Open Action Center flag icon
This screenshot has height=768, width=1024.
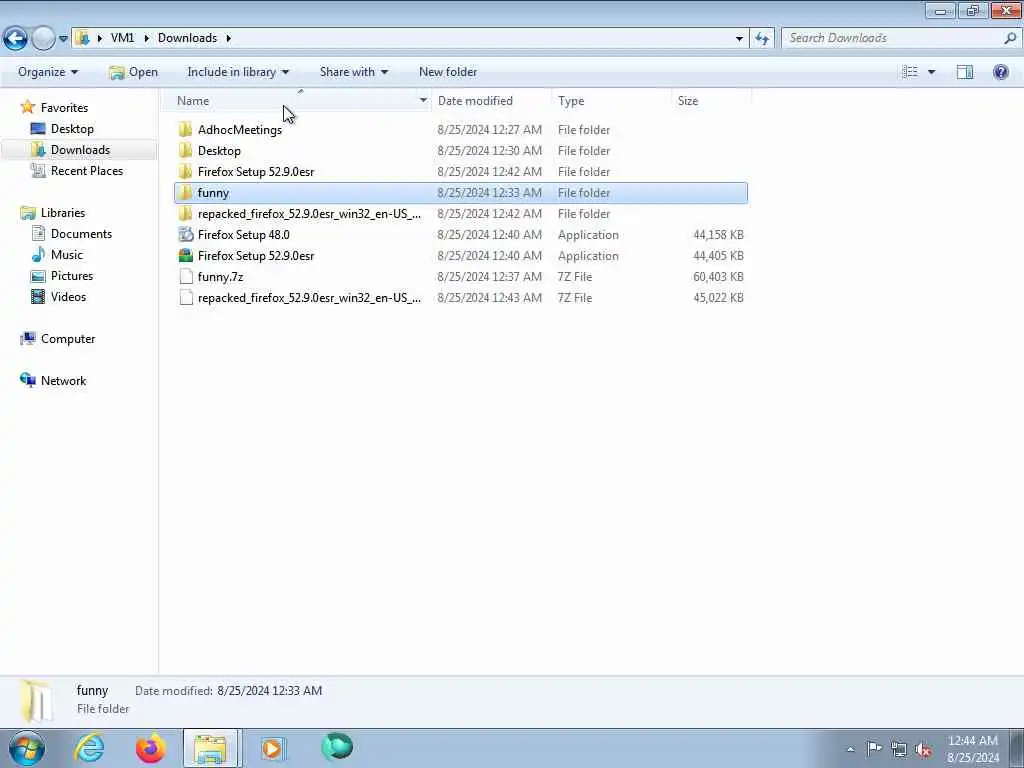pyautogui.click(x=874, y=748)
